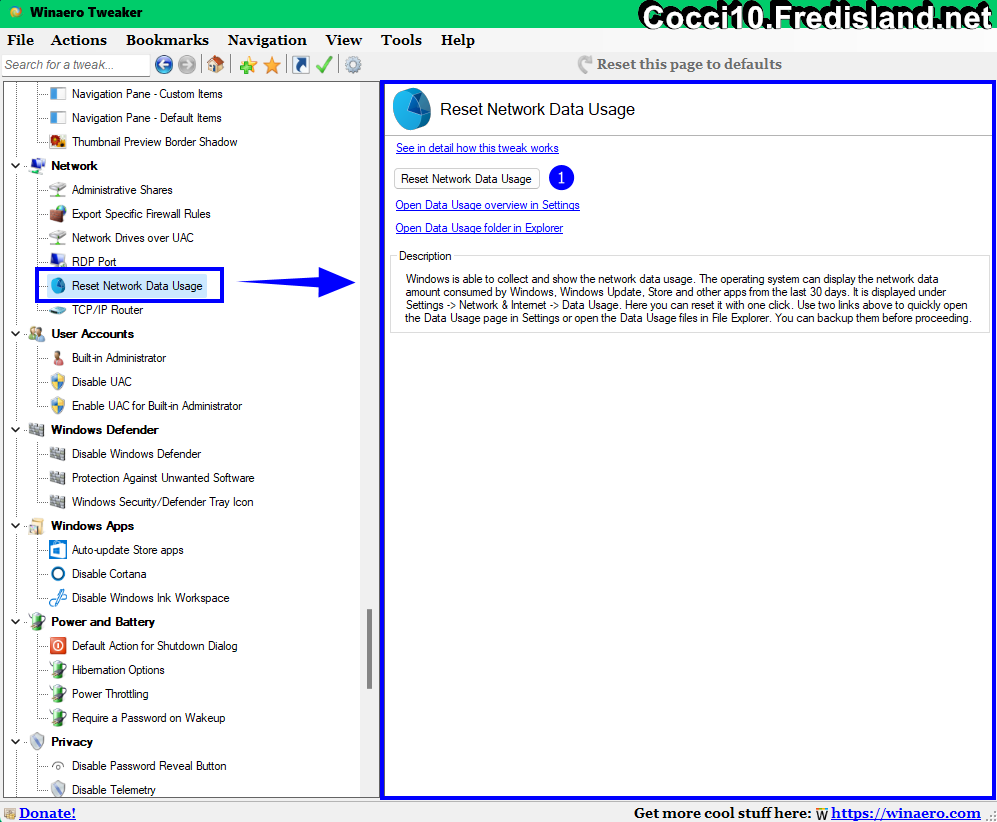Click the Hibernation Options icon
This screenshot has width=997, height=822.
[x=58, y=669]
